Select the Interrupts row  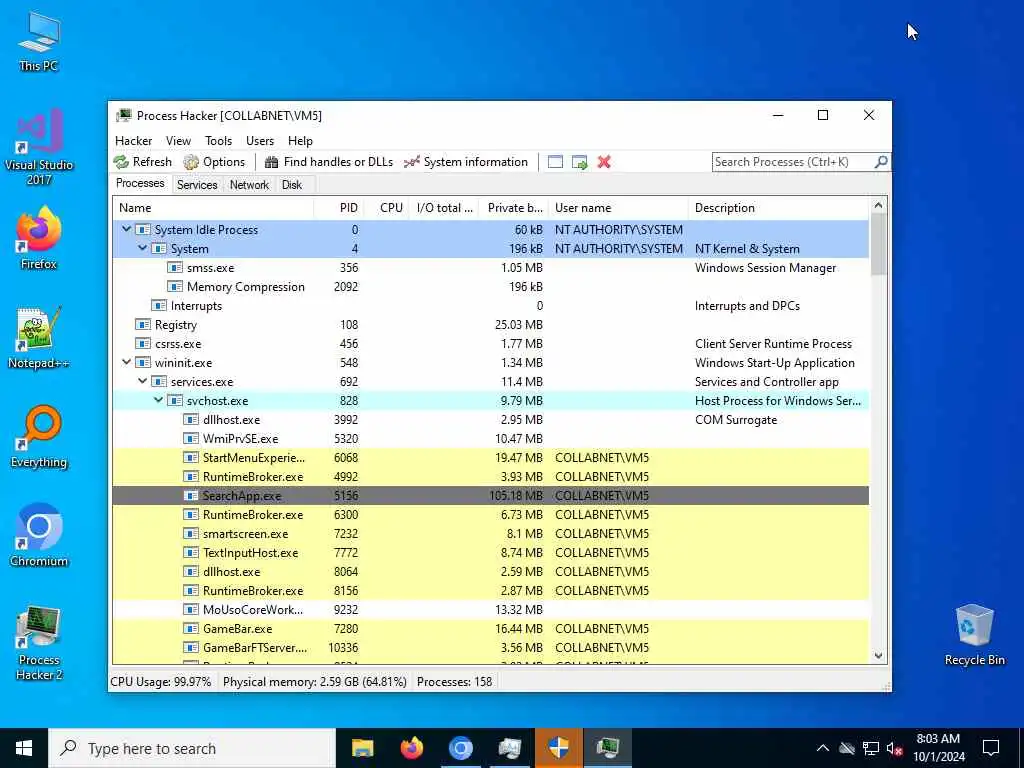coord(490,306)
